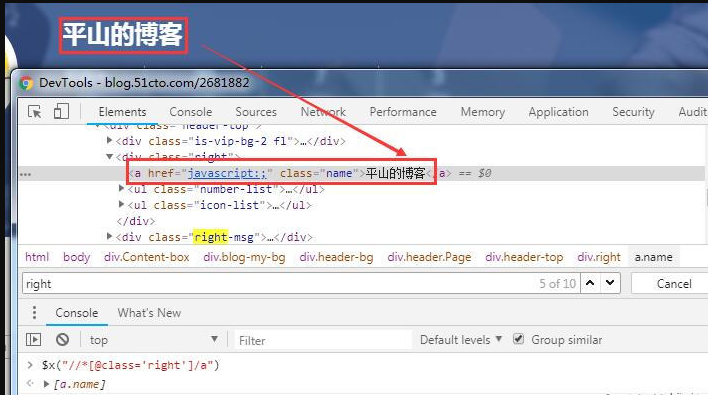The width and height of the screenshot is (708, 395).
Task: Select body in the breadcrumb bar
Action: pos(76,257)
